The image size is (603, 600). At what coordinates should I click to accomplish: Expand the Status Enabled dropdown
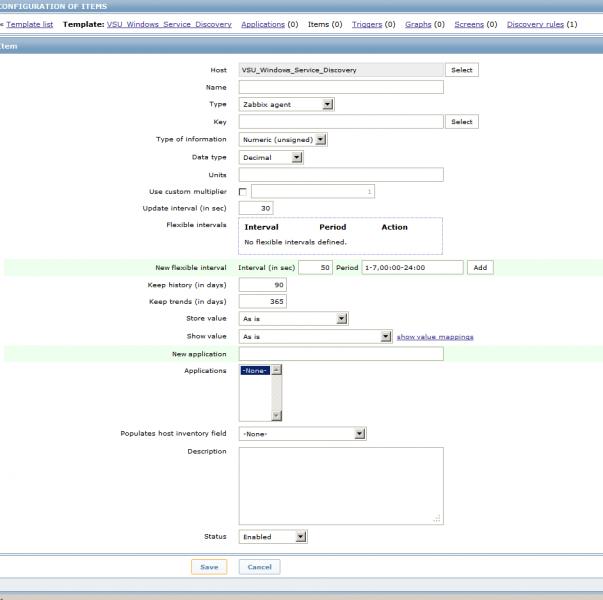point(273,536)
